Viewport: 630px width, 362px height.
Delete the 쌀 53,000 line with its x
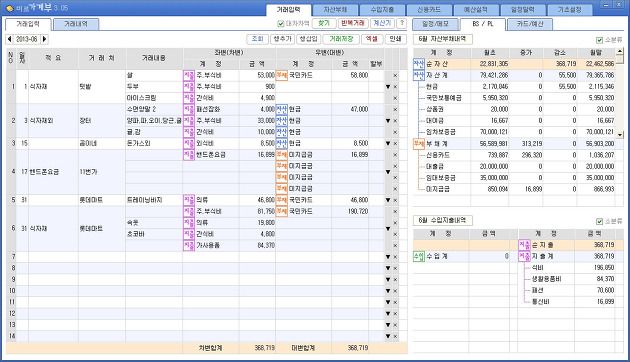coord(395,75)
